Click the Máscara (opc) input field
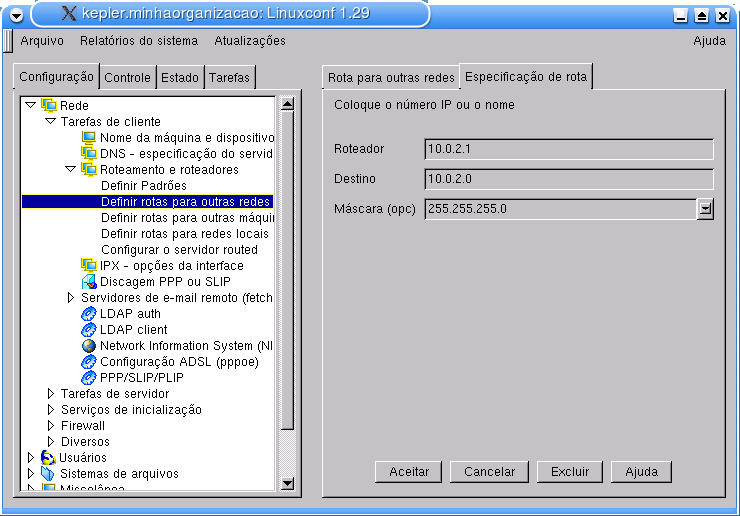Viewport: 740px width, 516px height. (x=561, y=209)
